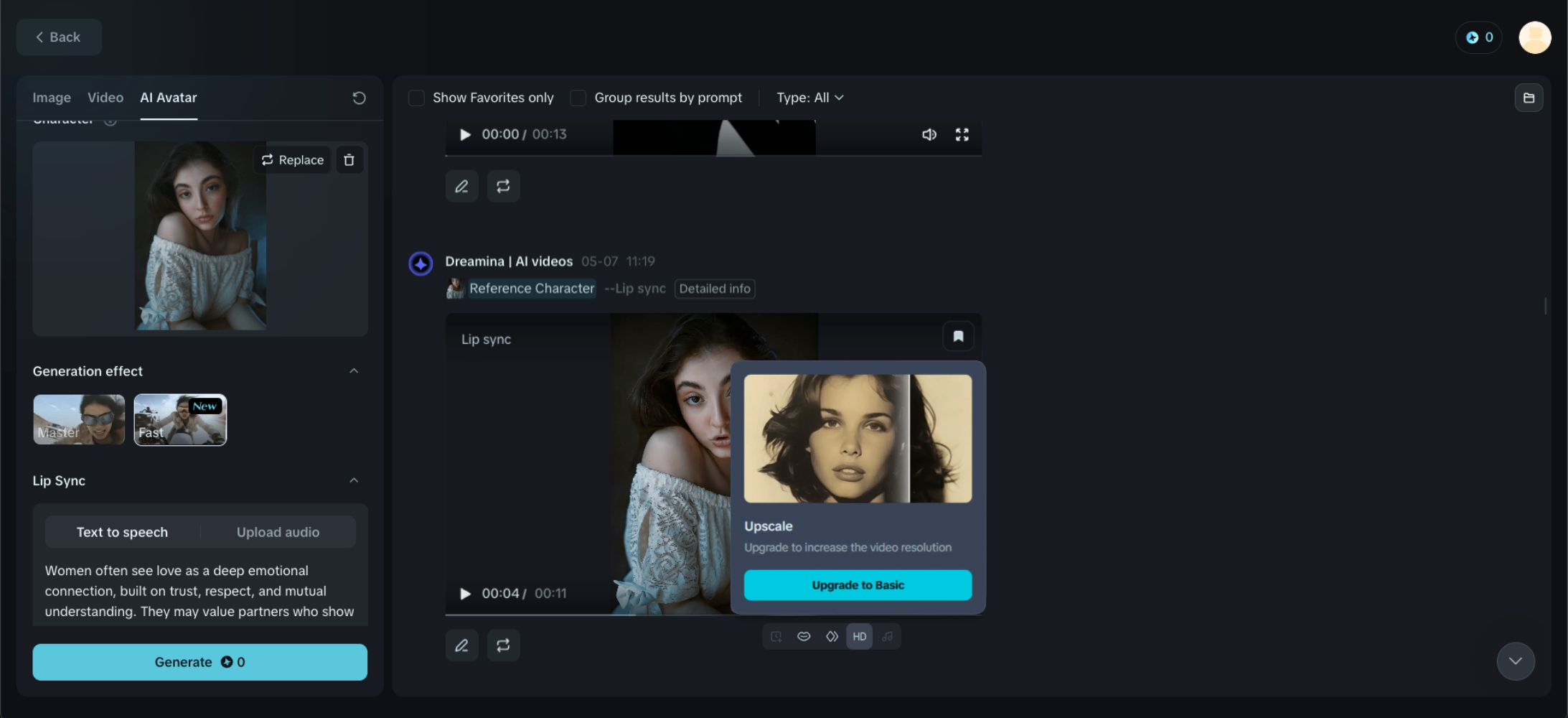Open the user profile avatar
The height and width of the screenshot is (718, 1568).
click(1535, 37)
